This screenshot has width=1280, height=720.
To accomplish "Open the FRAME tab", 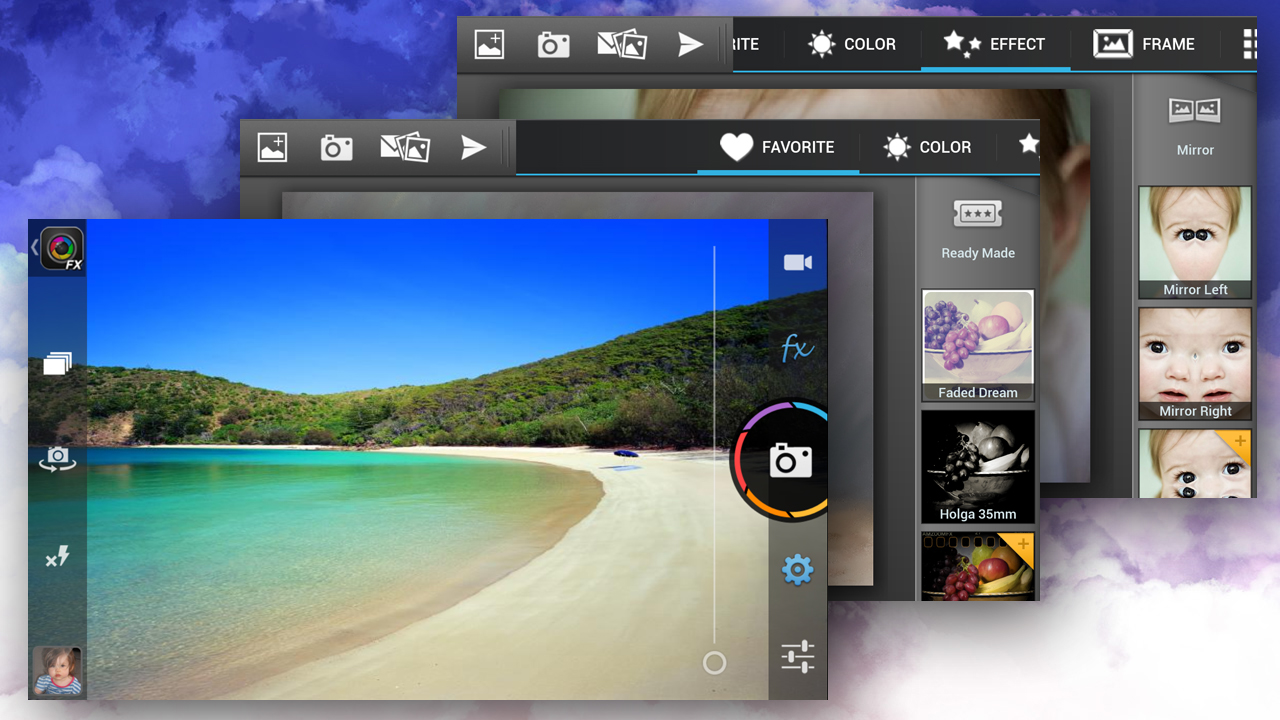I will [1145, 44].
